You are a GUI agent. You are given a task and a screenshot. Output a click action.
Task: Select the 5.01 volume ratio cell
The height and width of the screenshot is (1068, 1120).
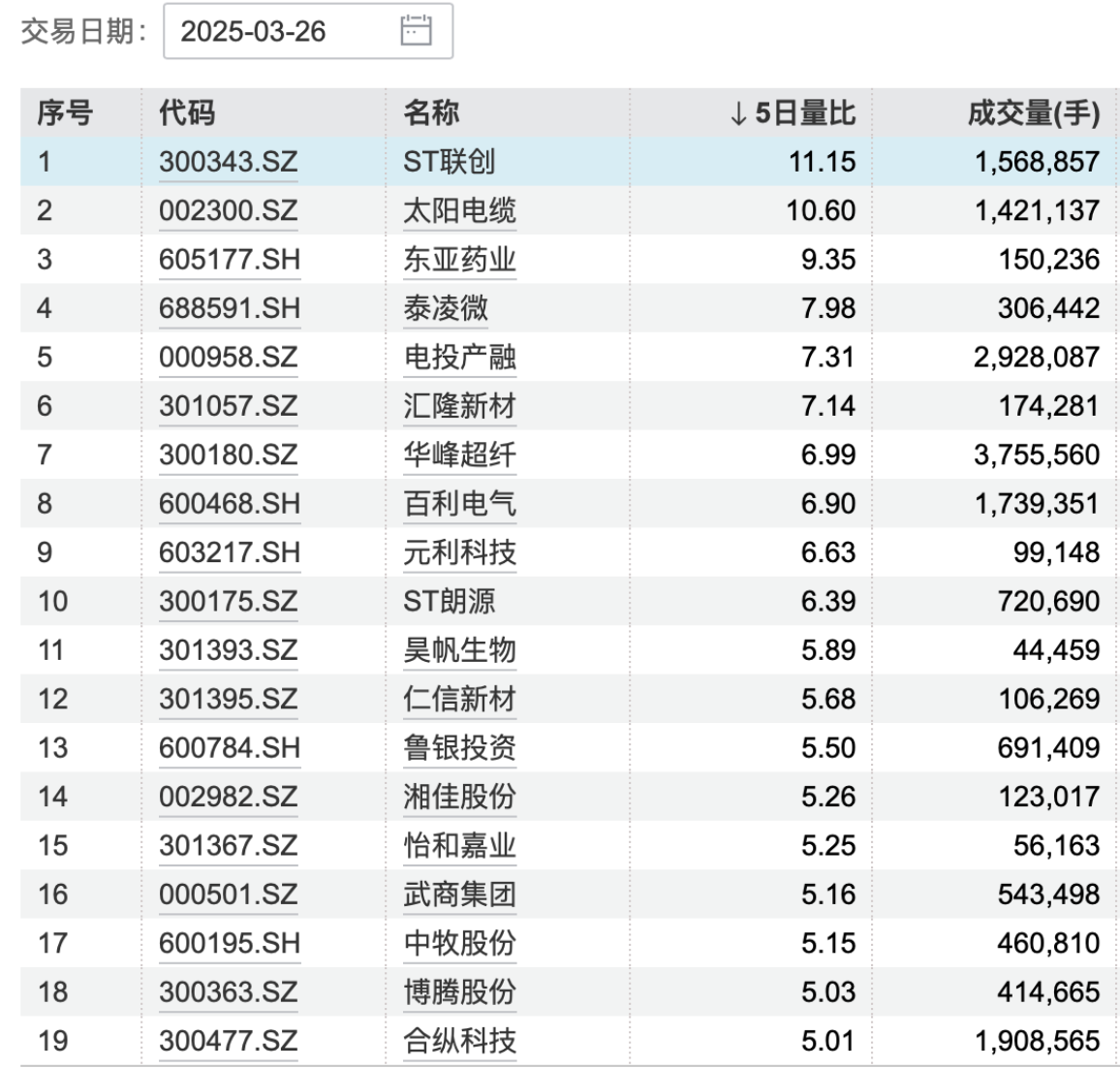pyautogui.click(x=828, y=1041)
